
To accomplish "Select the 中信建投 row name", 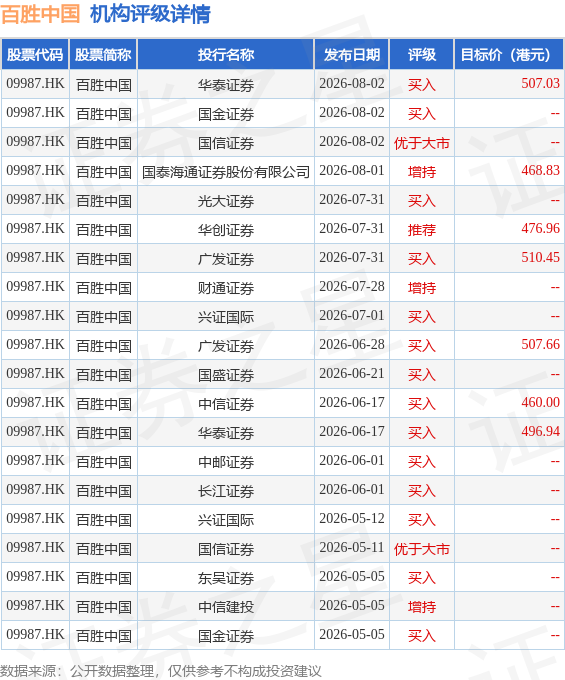I will (x=226, y=607).
